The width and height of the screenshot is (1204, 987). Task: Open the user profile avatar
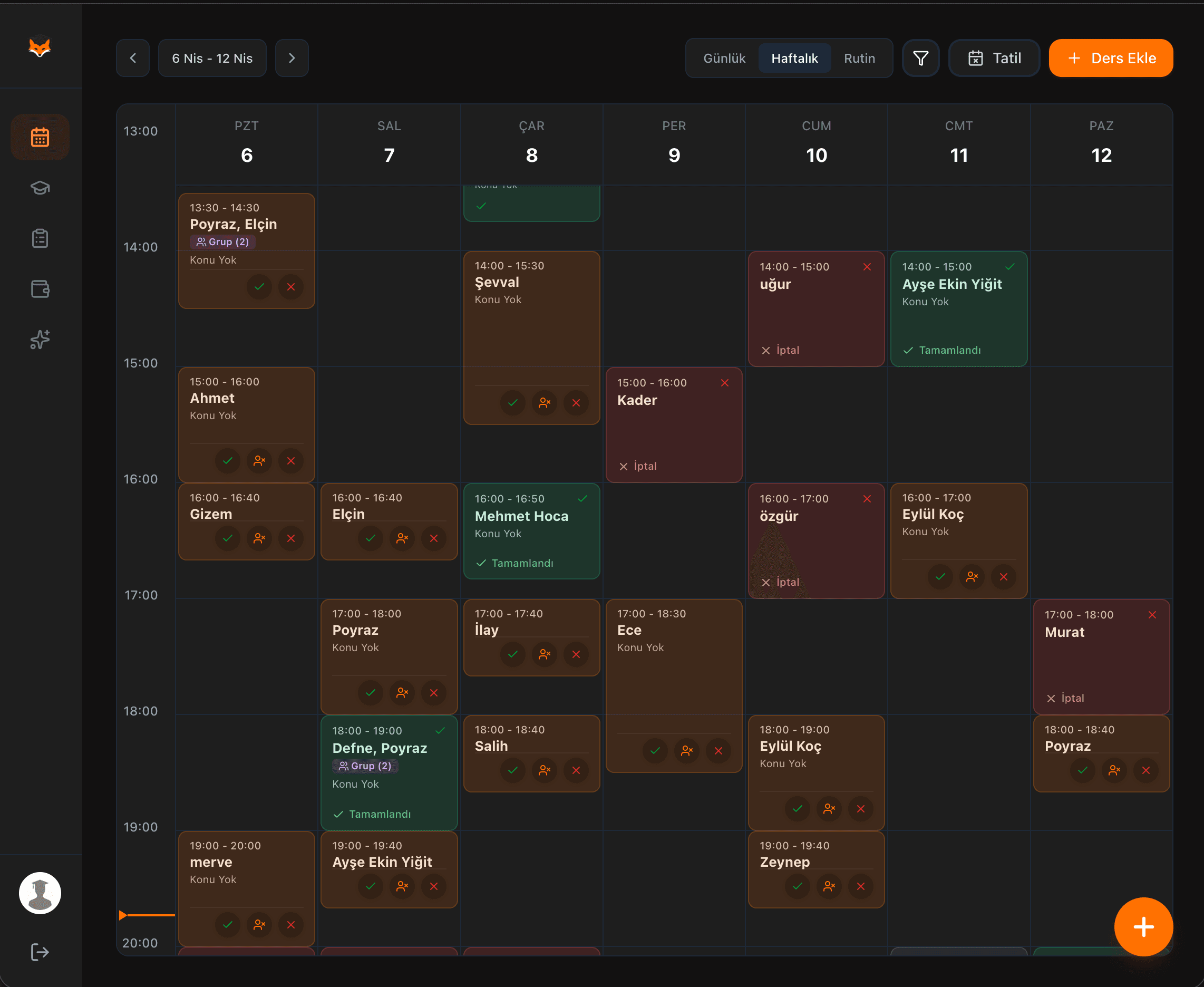(x=40, y=893)
